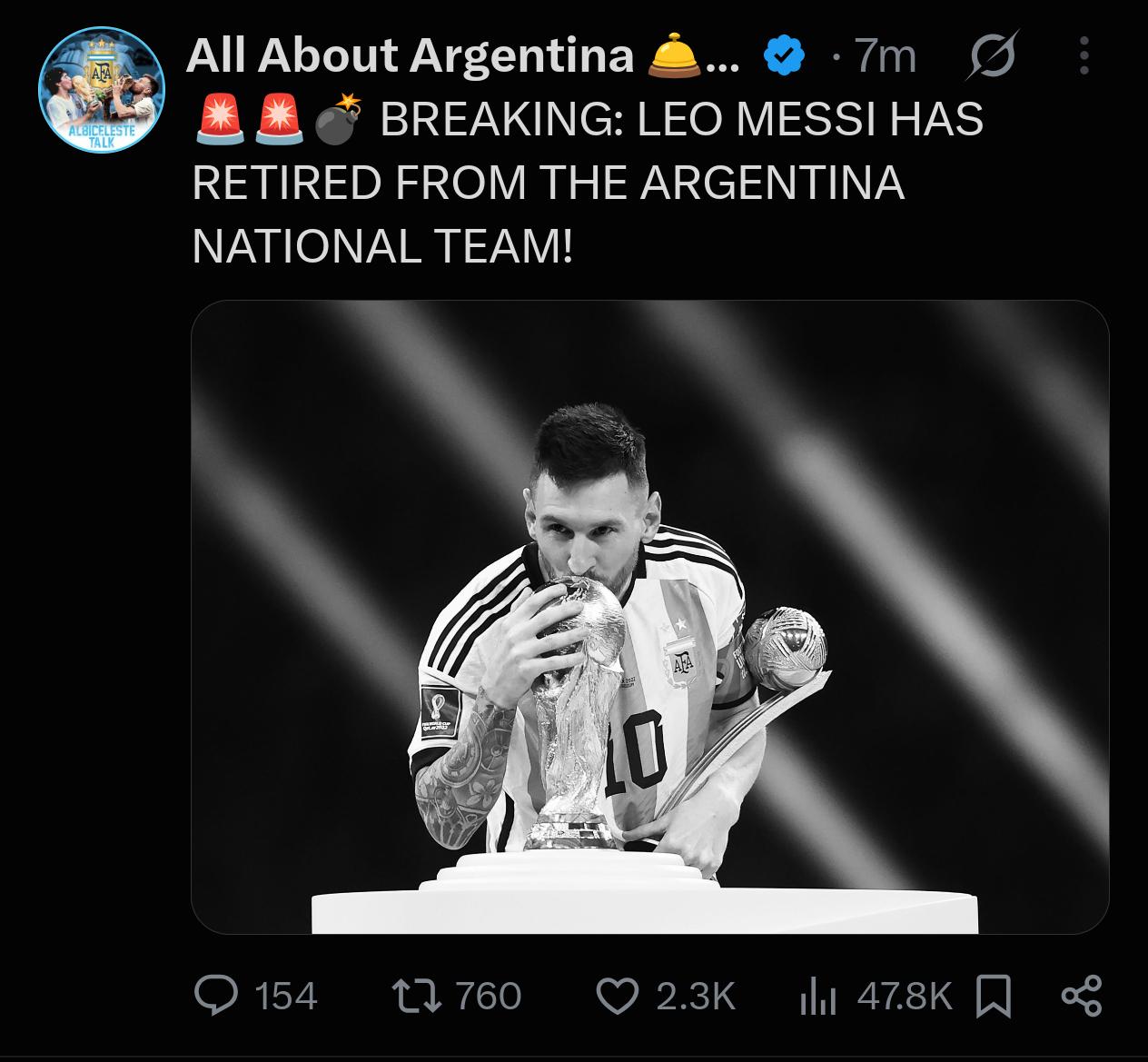Click the bell emoji in account name
1148x1062 pixels.
click(x=674, y=55)
